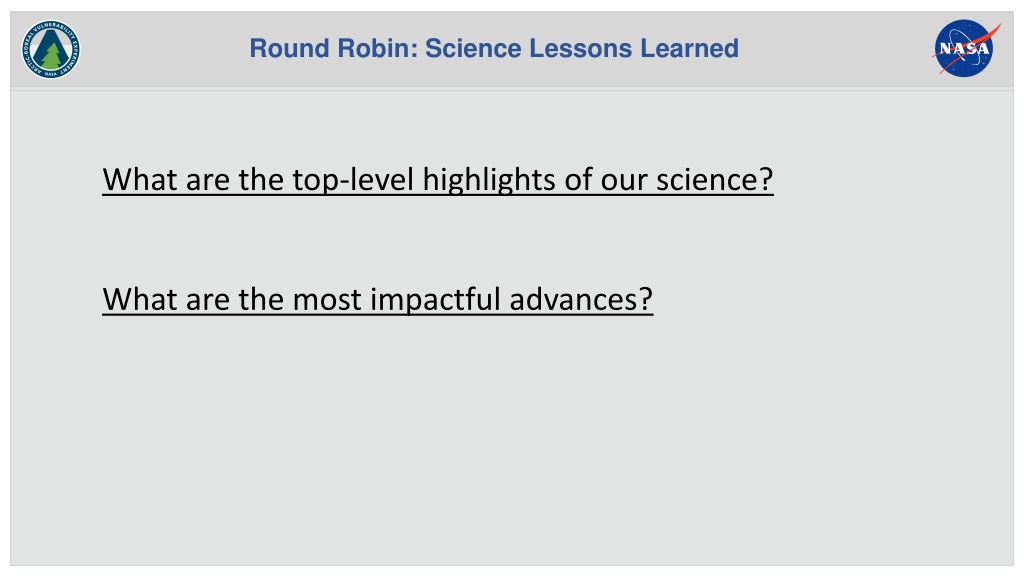Click the white 'NASA' lettering inside the emblem
1024x576 pixels.
click(965, 49)
